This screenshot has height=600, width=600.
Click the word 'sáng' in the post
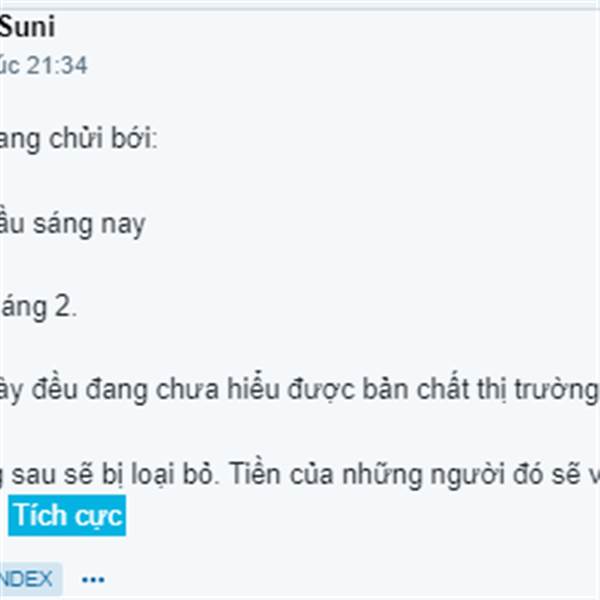click(x=63, y=225)
